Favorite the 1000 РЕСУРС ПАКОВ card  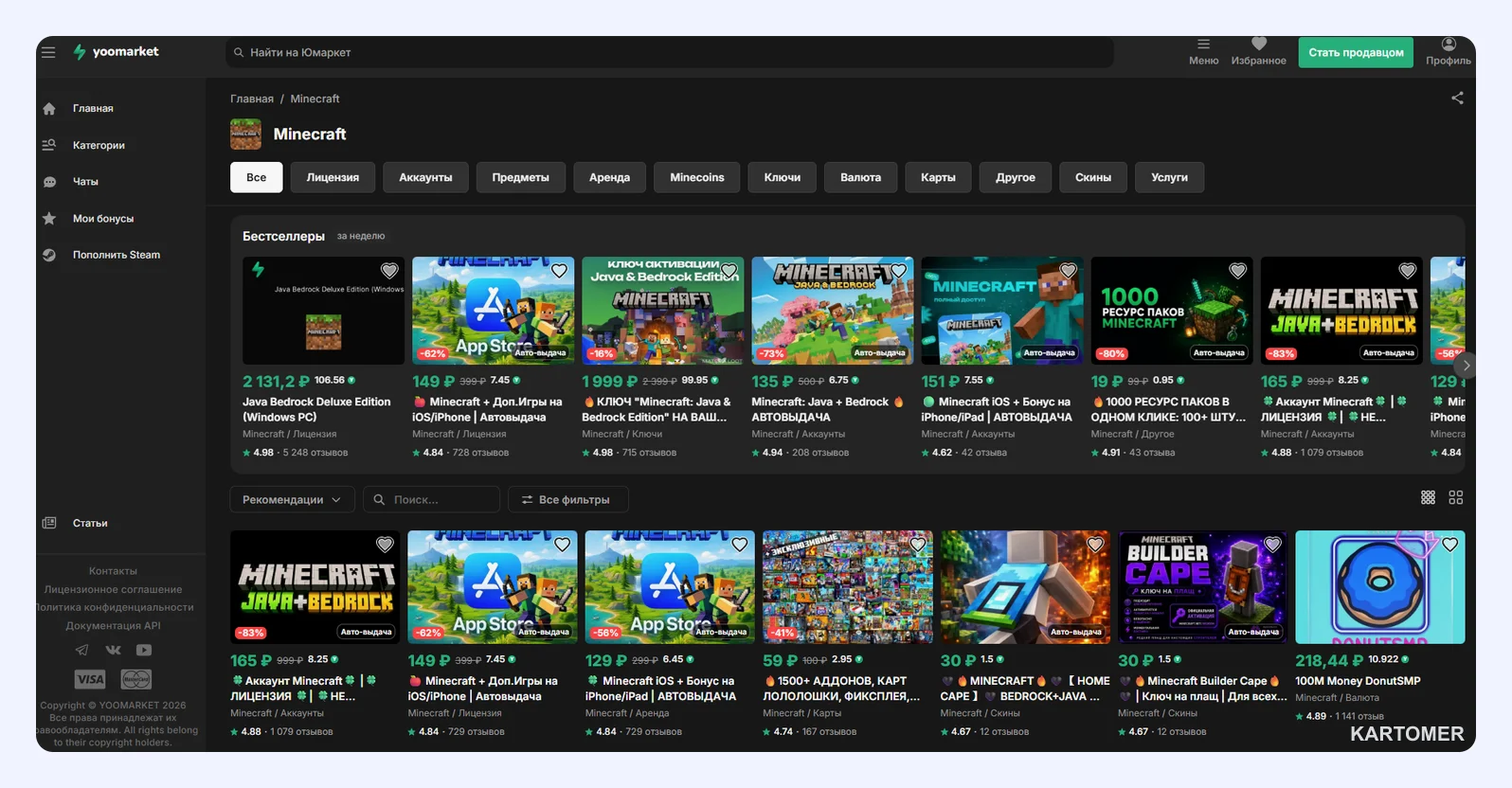(x=1237, y=271)
